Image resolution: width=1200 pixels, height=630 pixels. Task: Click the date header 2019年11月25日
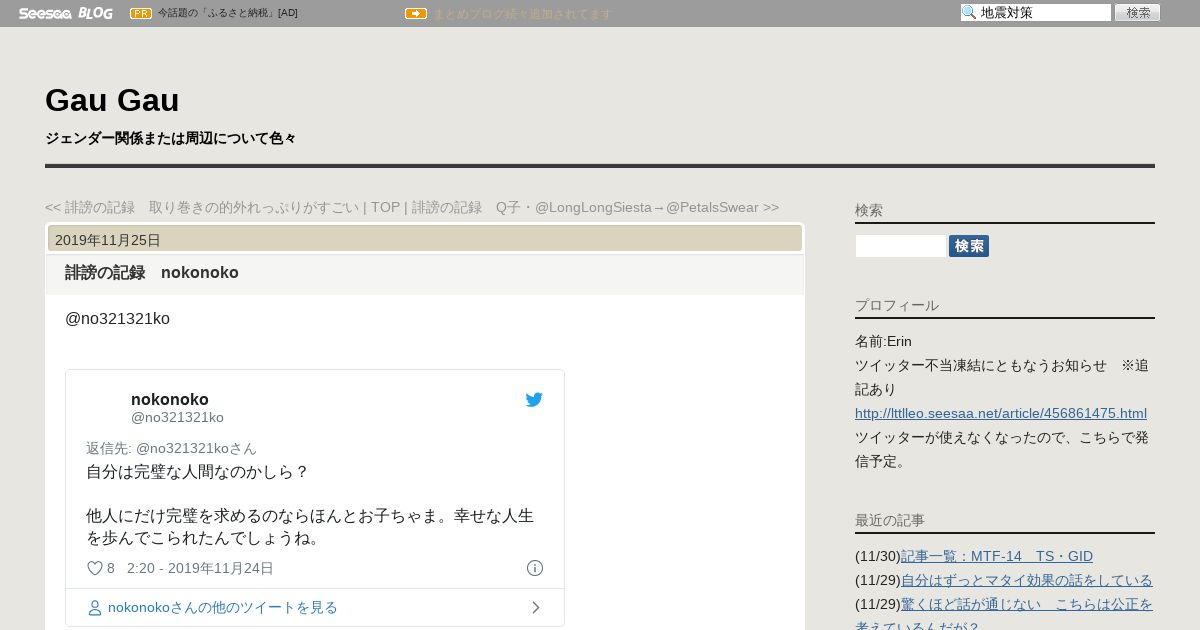point(108,240)
